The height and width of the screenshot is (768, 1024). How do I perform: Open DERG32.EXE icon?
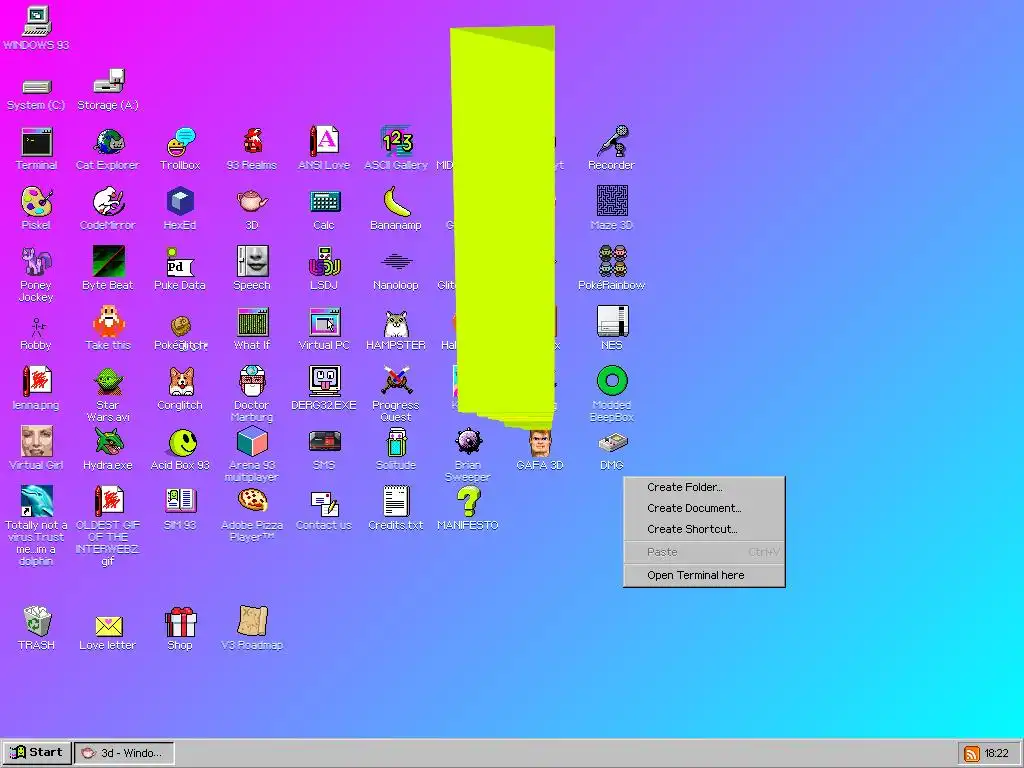tap(324, 382)
